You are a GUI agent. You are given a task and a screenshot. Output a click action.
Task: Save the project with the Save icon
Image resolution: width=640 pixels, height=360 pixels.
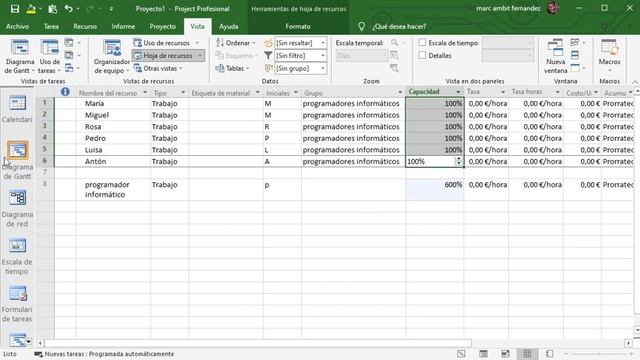tap(15, 9)
